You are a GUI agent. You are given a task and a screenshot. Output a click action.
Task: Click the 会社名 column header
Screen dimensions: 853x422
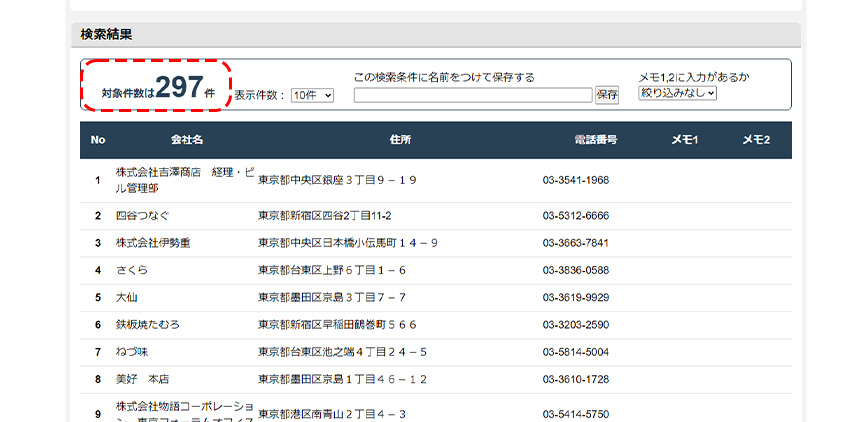point(187,140)
